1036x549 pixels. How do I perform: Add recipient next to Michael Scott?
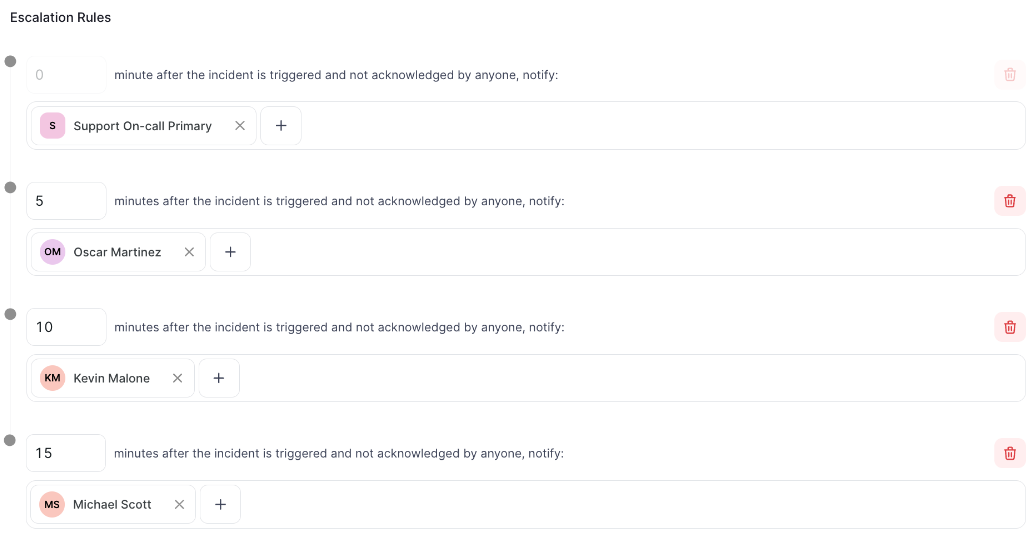pyautogui.click(x=220, y=504)
